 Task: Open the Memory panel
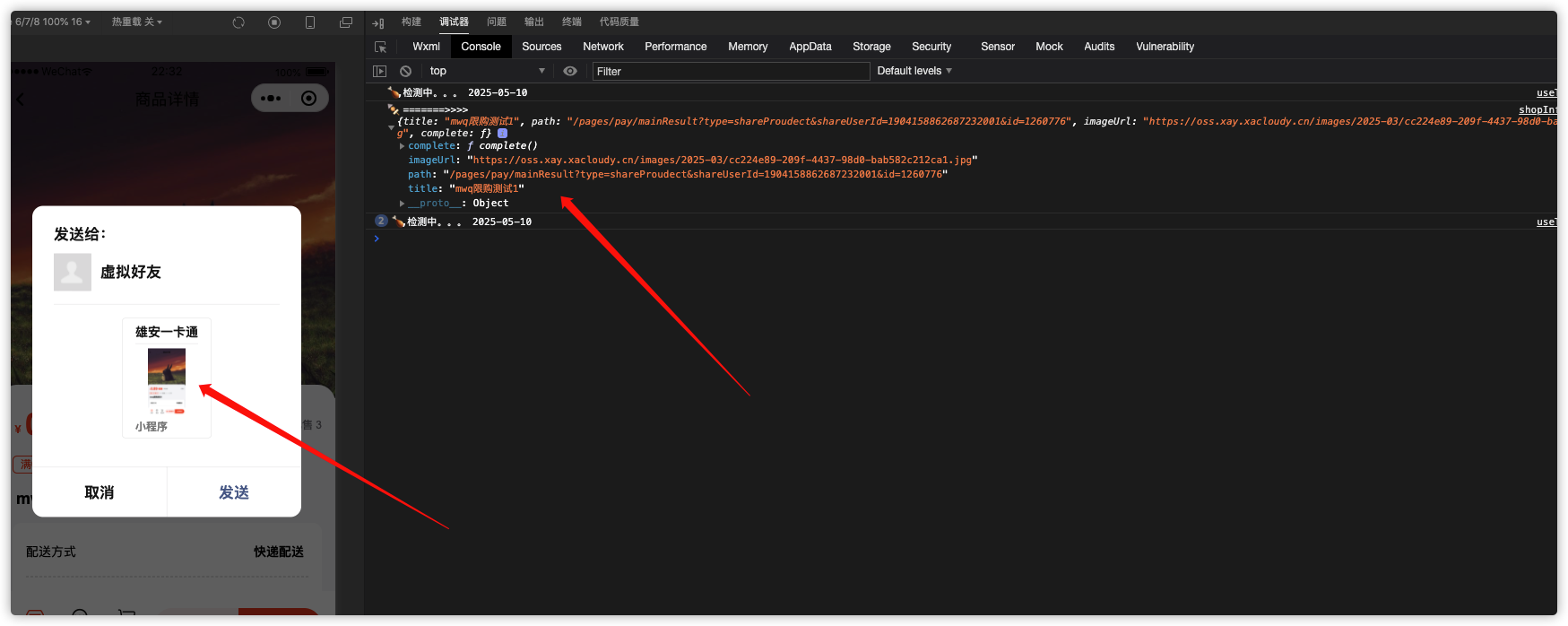click(x=748, y=47)
